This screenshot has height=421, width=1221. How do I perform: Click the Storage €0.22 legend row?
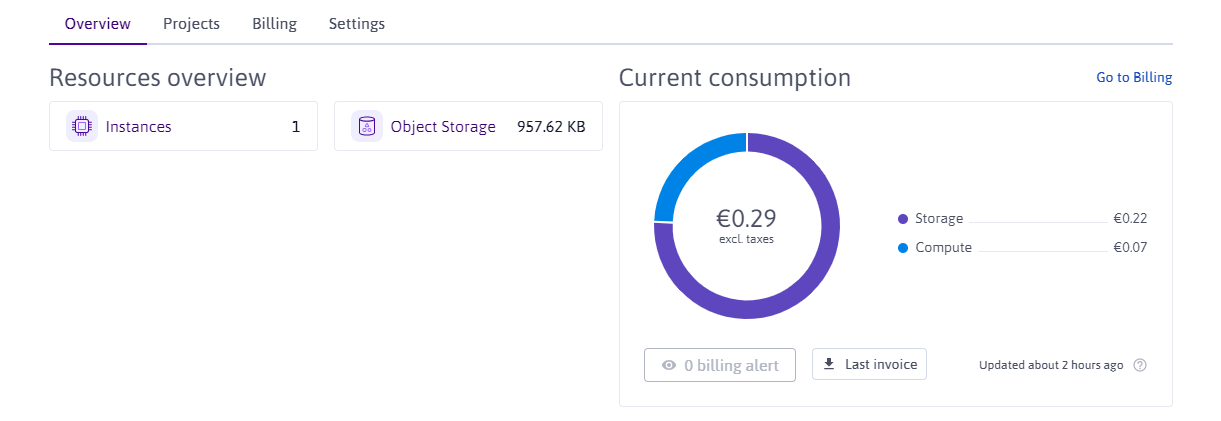click(1022, 219)
